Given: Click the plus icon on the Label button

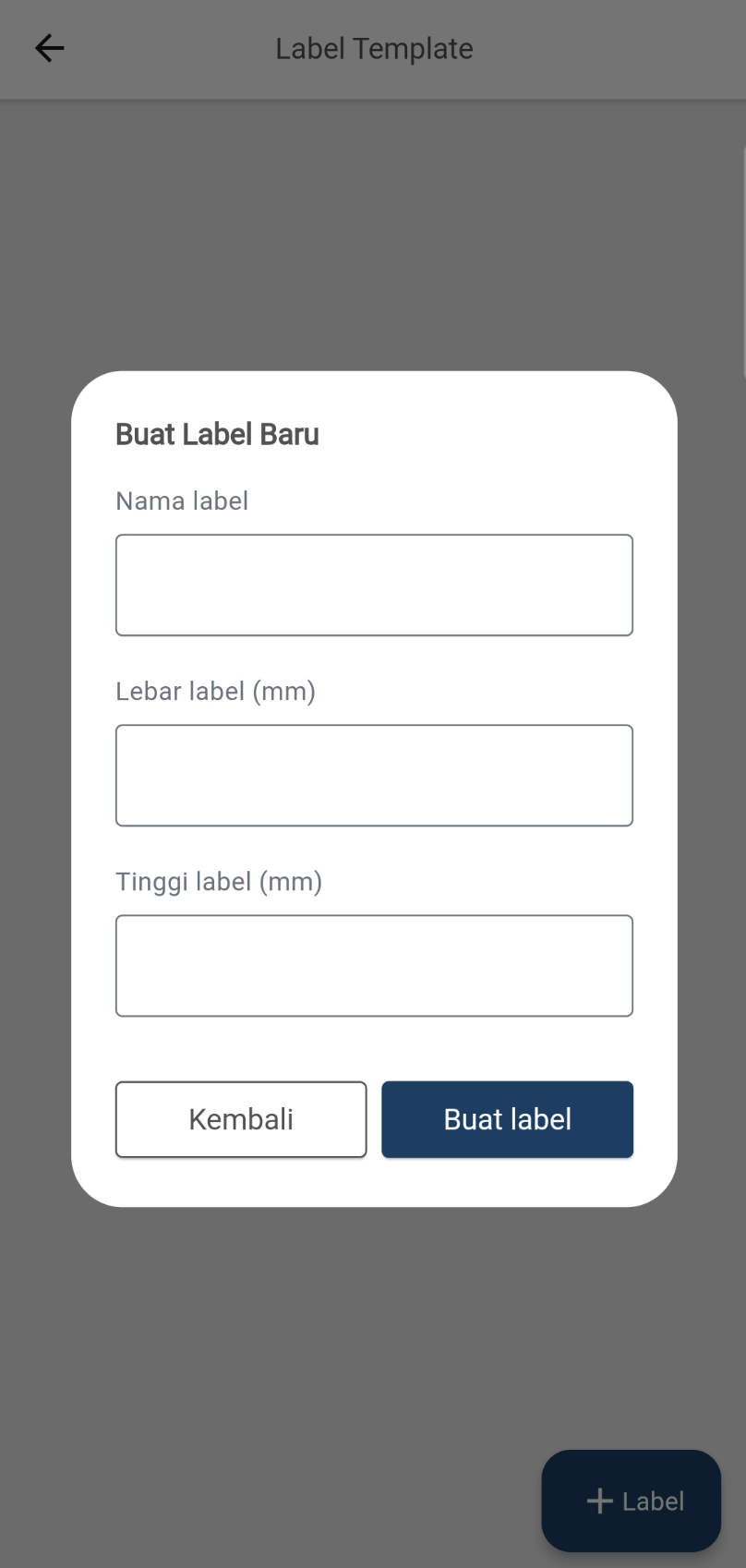Looking at the screenshot, I should click(600, 1501).
